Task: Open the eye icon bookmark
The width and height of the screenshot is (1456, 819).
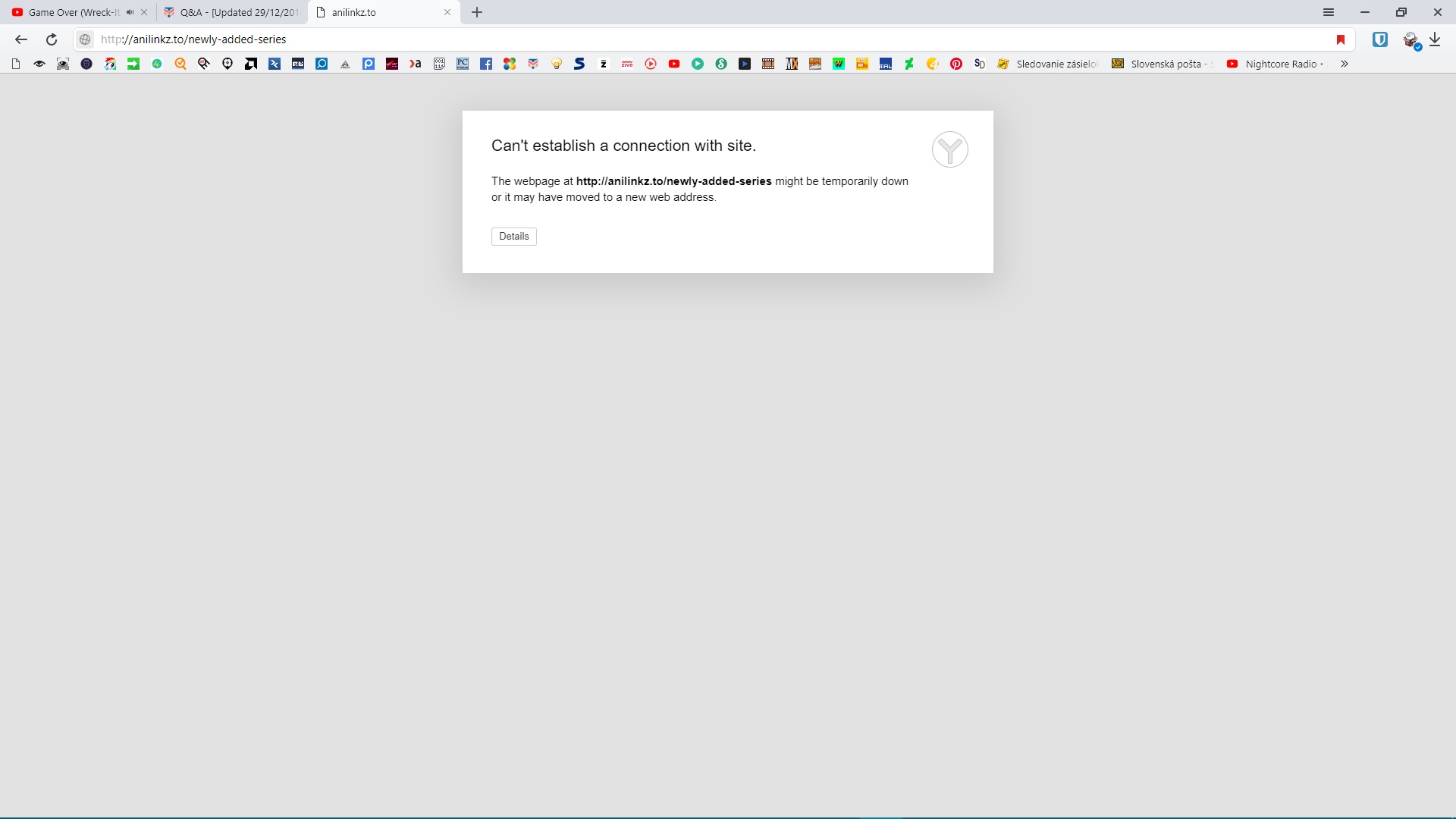Action: click(x=39, y=64)
